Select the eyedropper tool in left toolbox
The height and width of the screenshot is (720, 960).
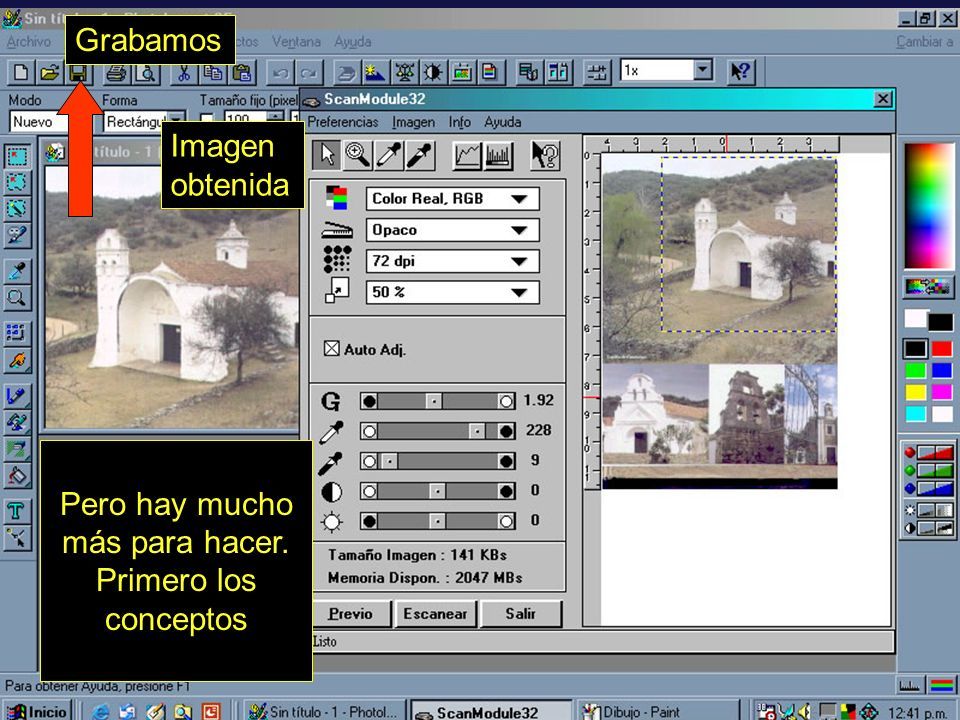pyautogui.click(x=17, y=271)
